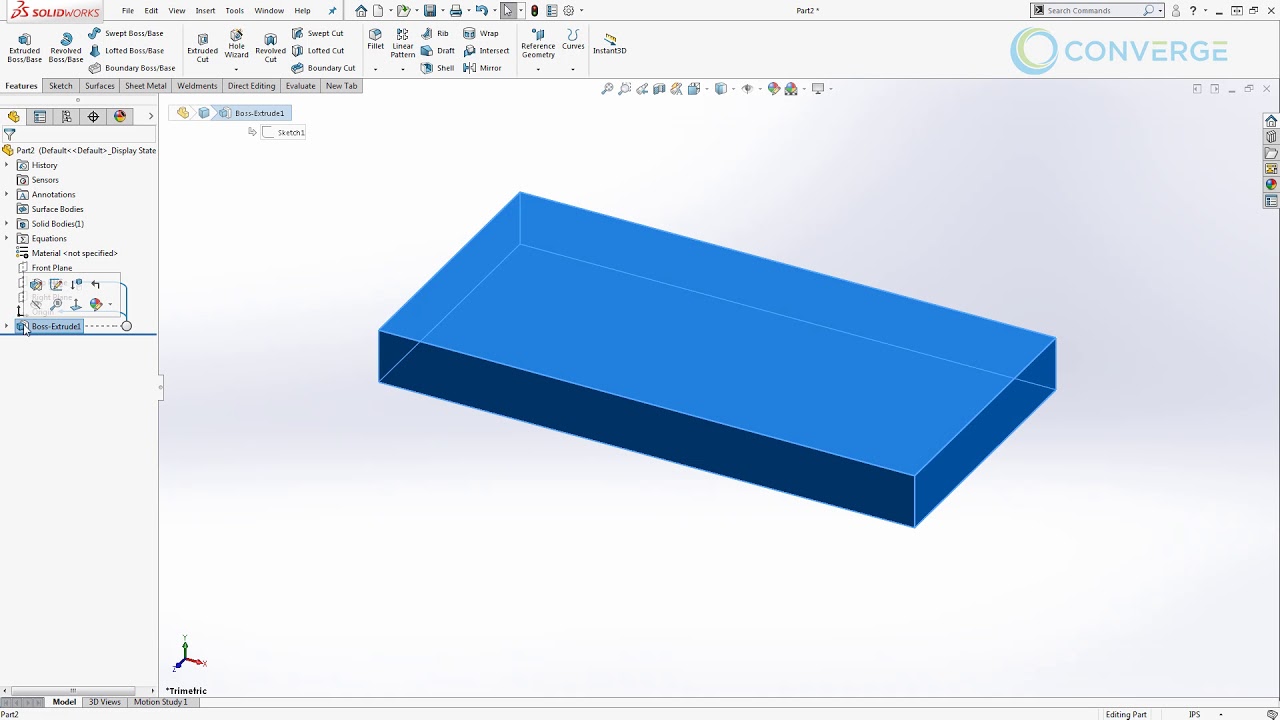Click the Zoom to Fit icon

click(607, 89)
